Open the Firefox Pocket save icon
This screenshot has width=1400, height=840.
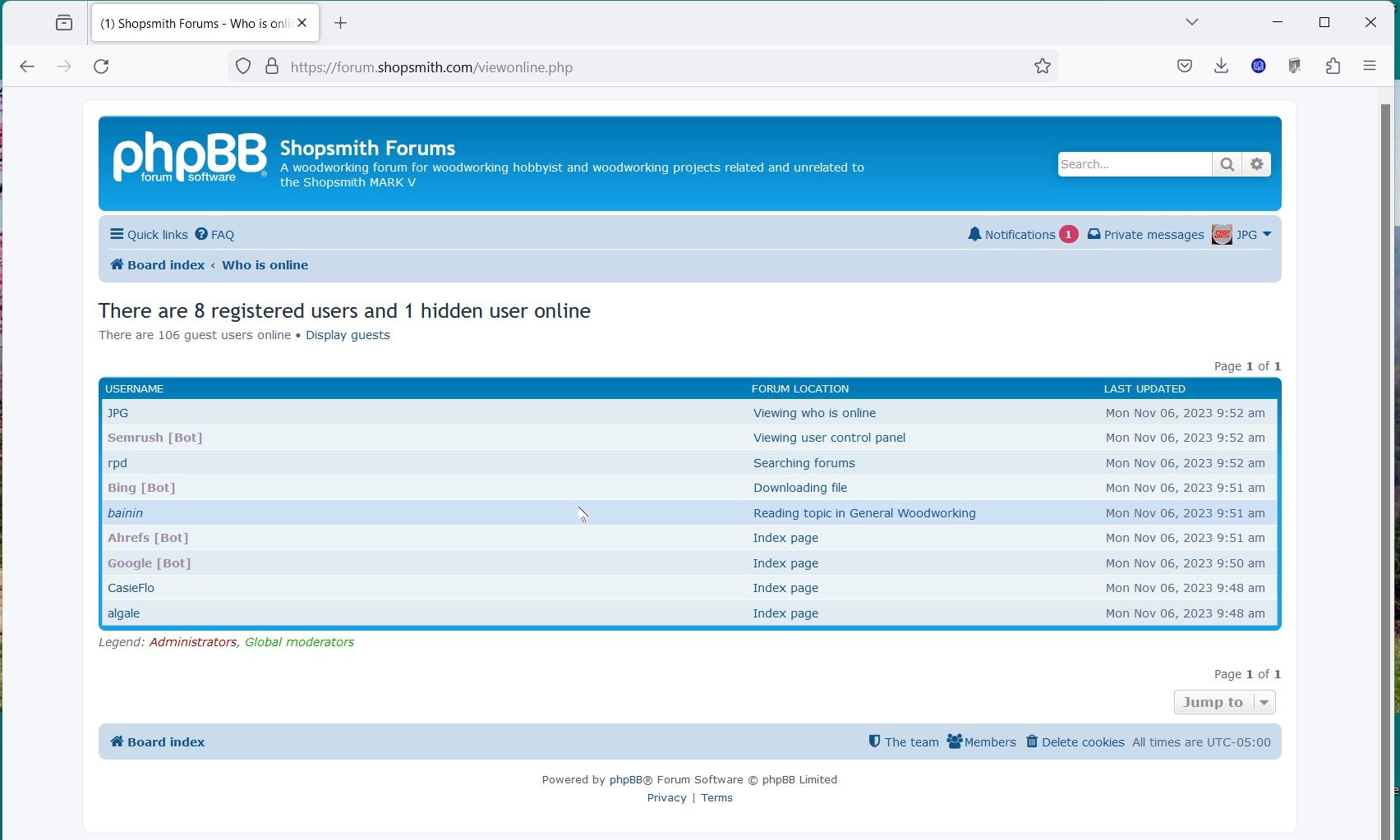point(1184,67)
